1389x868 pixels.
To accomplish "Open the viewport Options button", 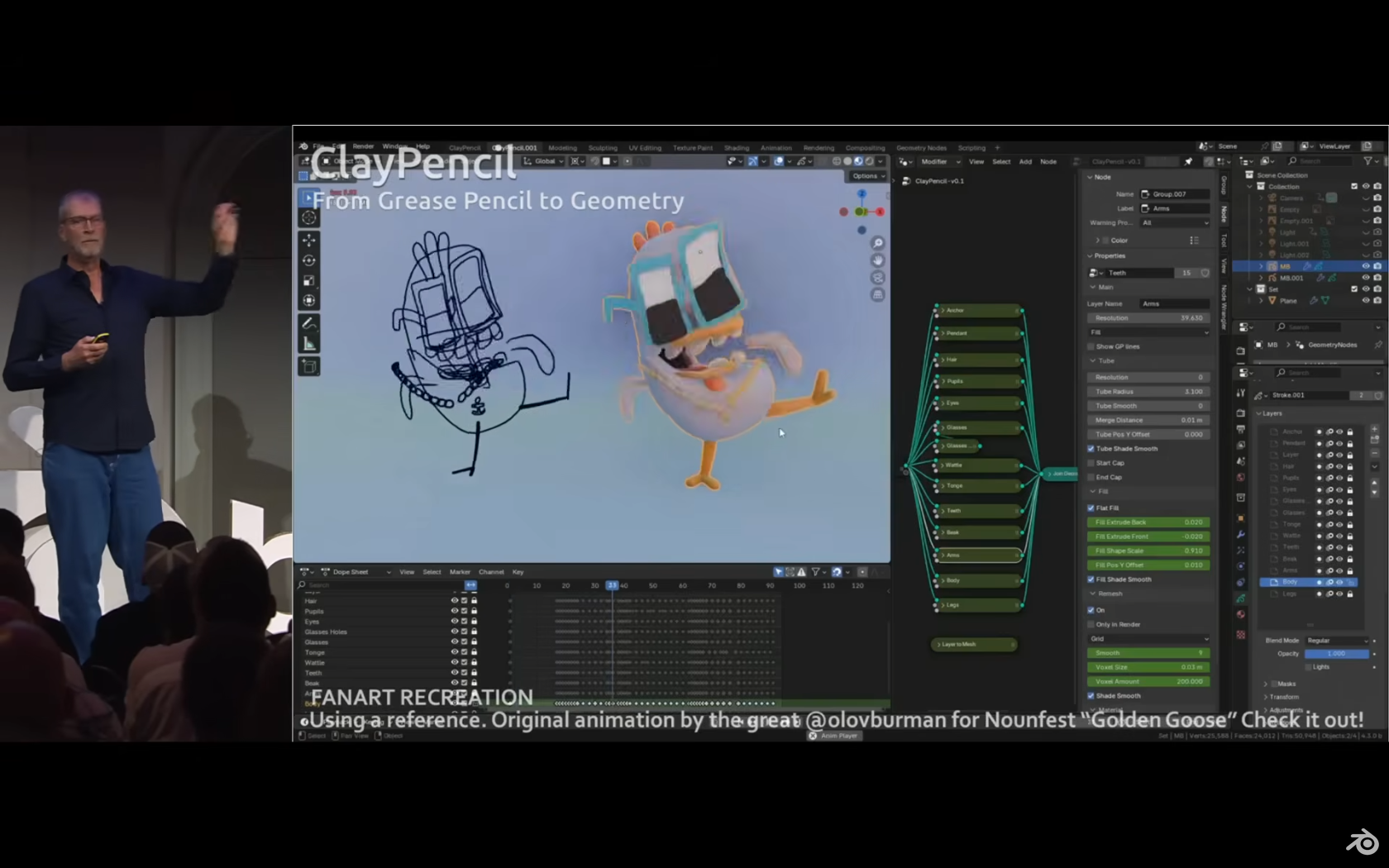I will [x=868, y=176].
